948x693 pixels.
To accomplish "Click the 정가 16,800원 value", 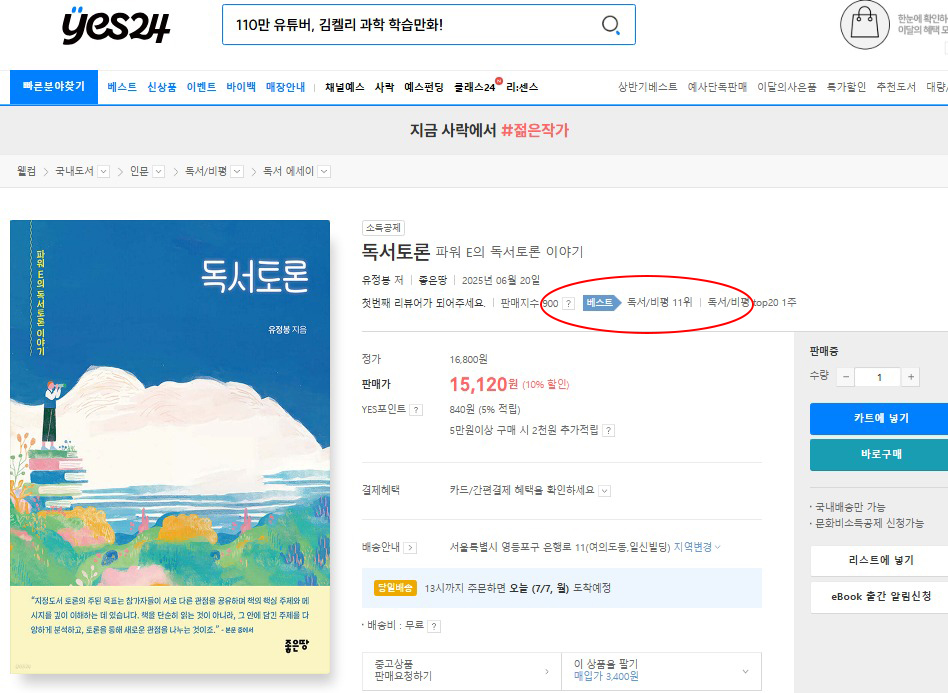I will [x=468, y=360].
